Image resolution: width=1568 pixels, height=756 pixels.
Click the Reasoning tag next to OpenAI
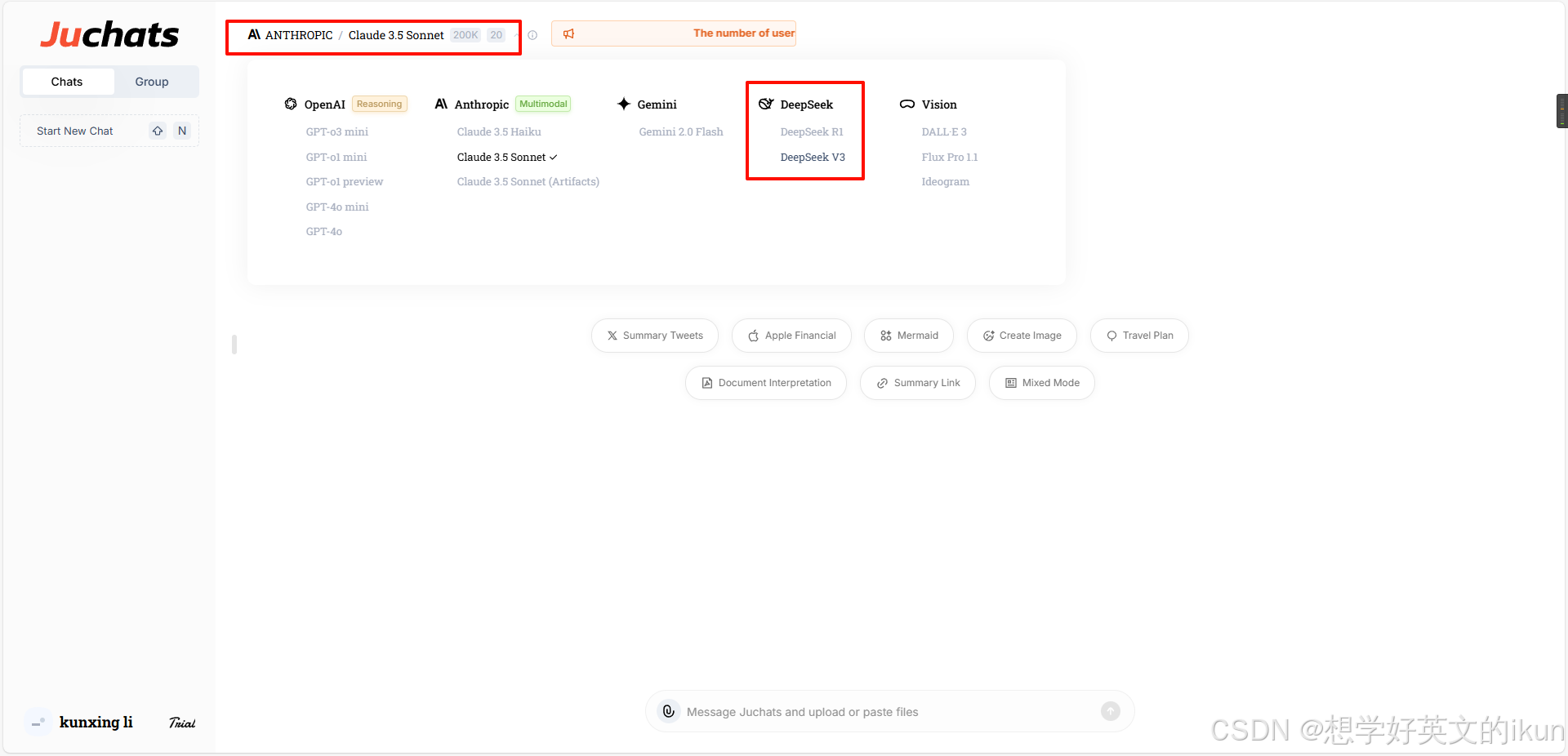click(x=379, y=104)
